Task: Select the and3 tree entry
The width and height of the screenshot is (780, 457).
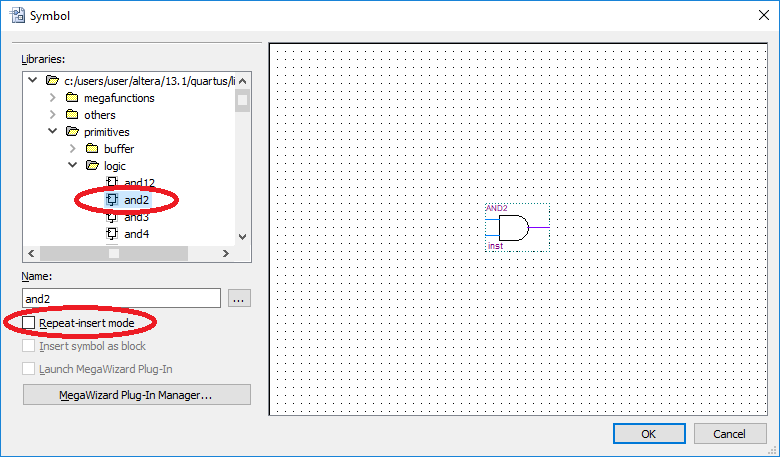Action: pyautogui.click(x=136, y=217)
